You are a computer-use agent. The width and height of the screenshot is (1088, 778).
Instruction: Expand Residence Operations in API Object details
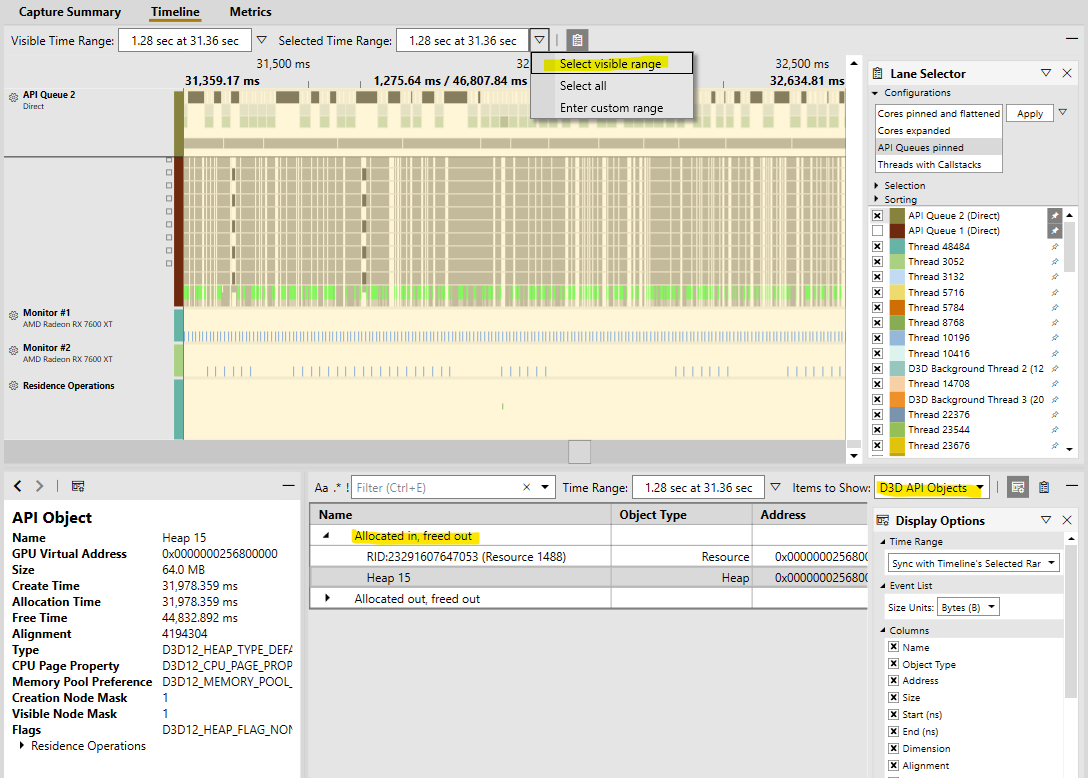pos(22,745)
